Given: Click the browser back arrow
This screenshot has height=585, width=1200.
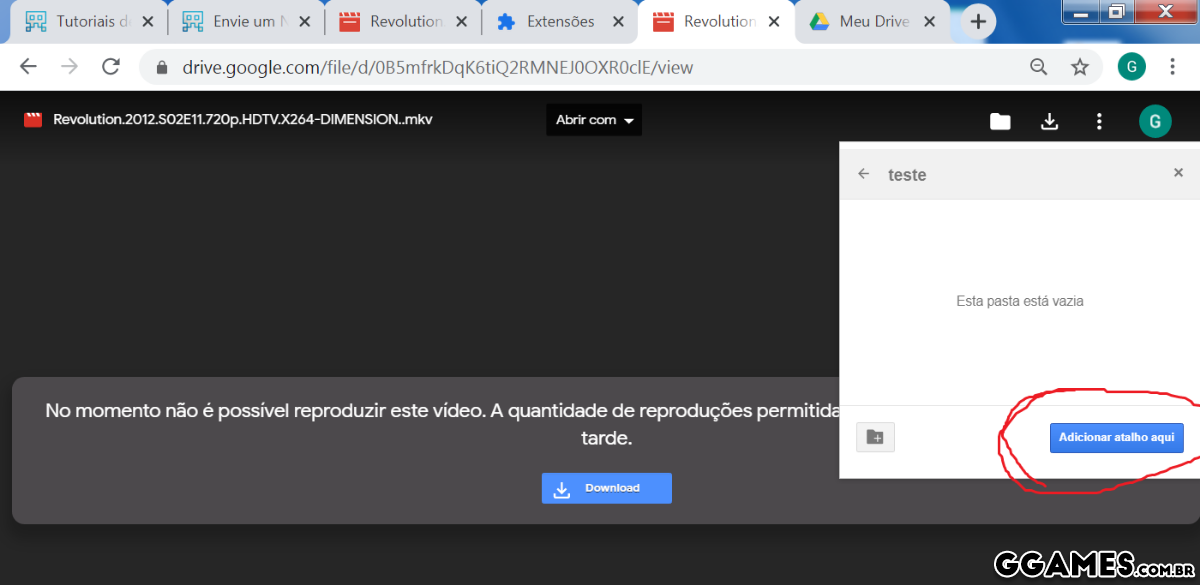Looking at the screenshot, I should click(x=28, y=67).
